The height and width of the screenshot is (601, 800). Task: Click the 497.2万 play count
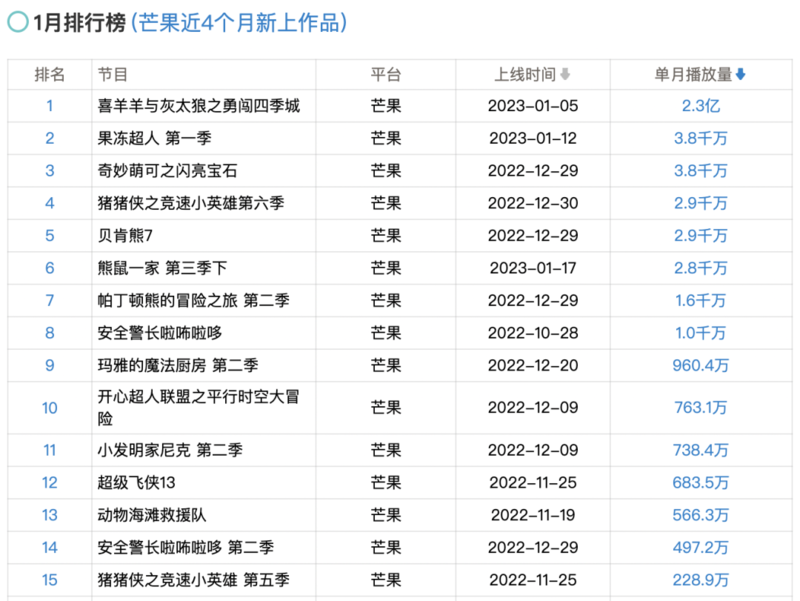click(701, 547)
